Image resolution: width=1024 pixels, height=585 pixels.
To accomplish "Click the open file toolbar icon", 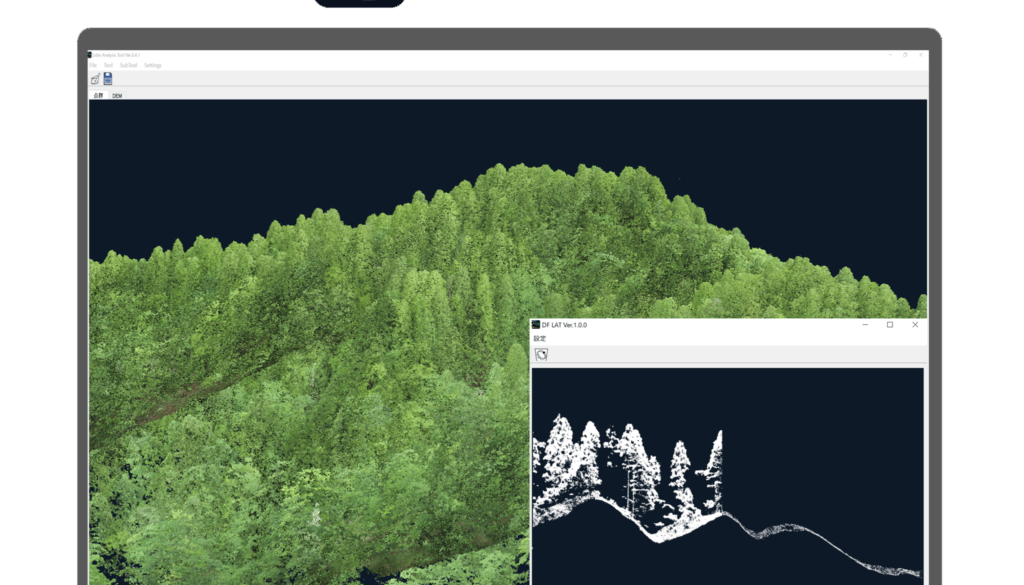I will (95, 78).
